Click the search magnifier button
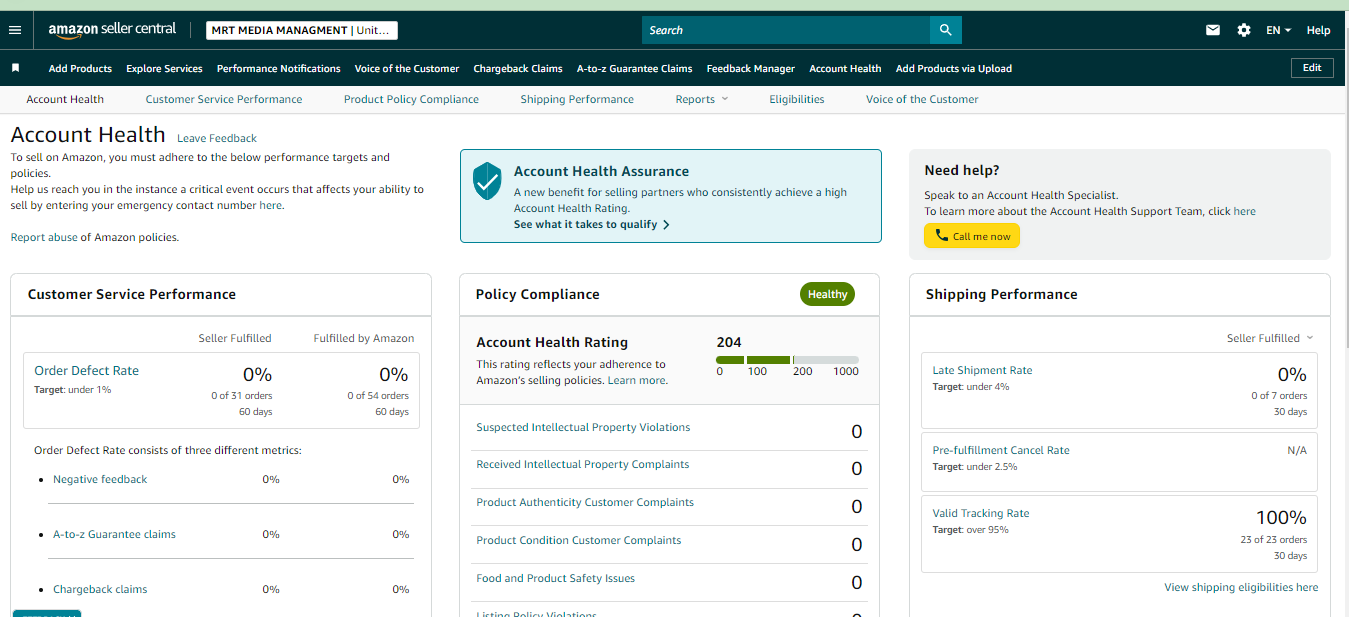Viewport: 1349px width, 617px height. pos(945,30)
